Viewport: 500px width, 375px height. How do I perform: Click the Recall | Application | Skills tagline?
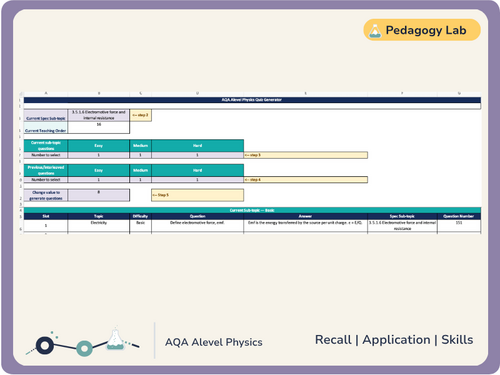pos(394,340)
